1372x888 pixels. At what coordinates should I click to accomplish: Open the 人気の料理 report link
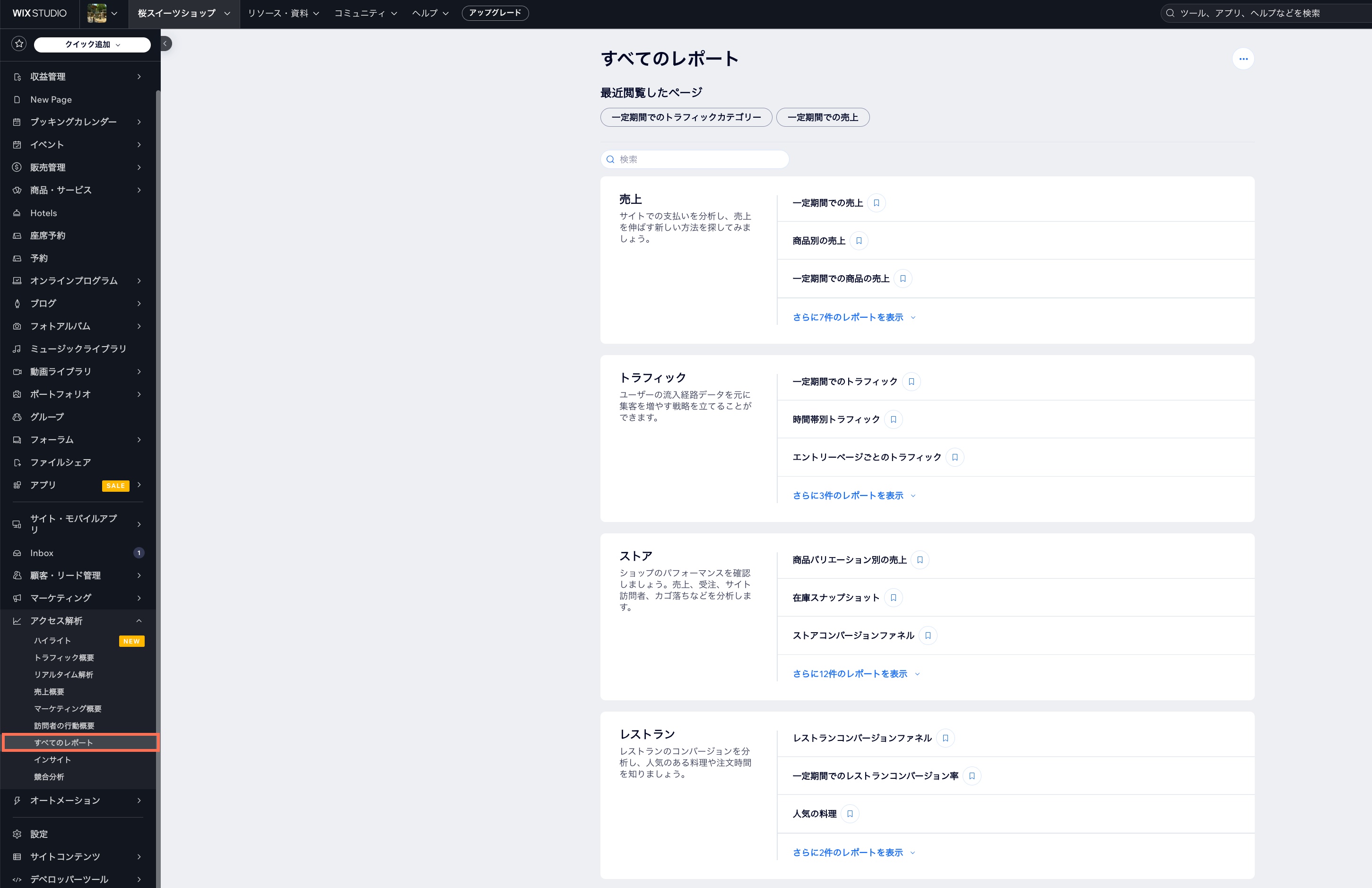(815, 814)
